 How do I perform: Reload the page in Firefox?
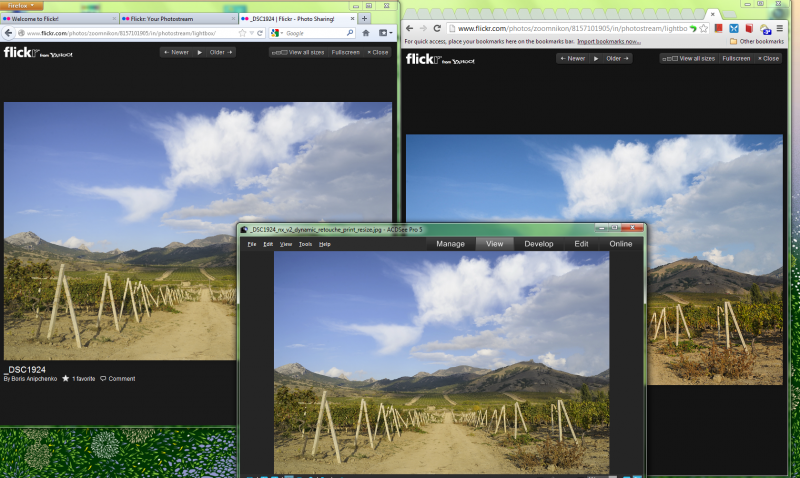(x=260, y=33)
